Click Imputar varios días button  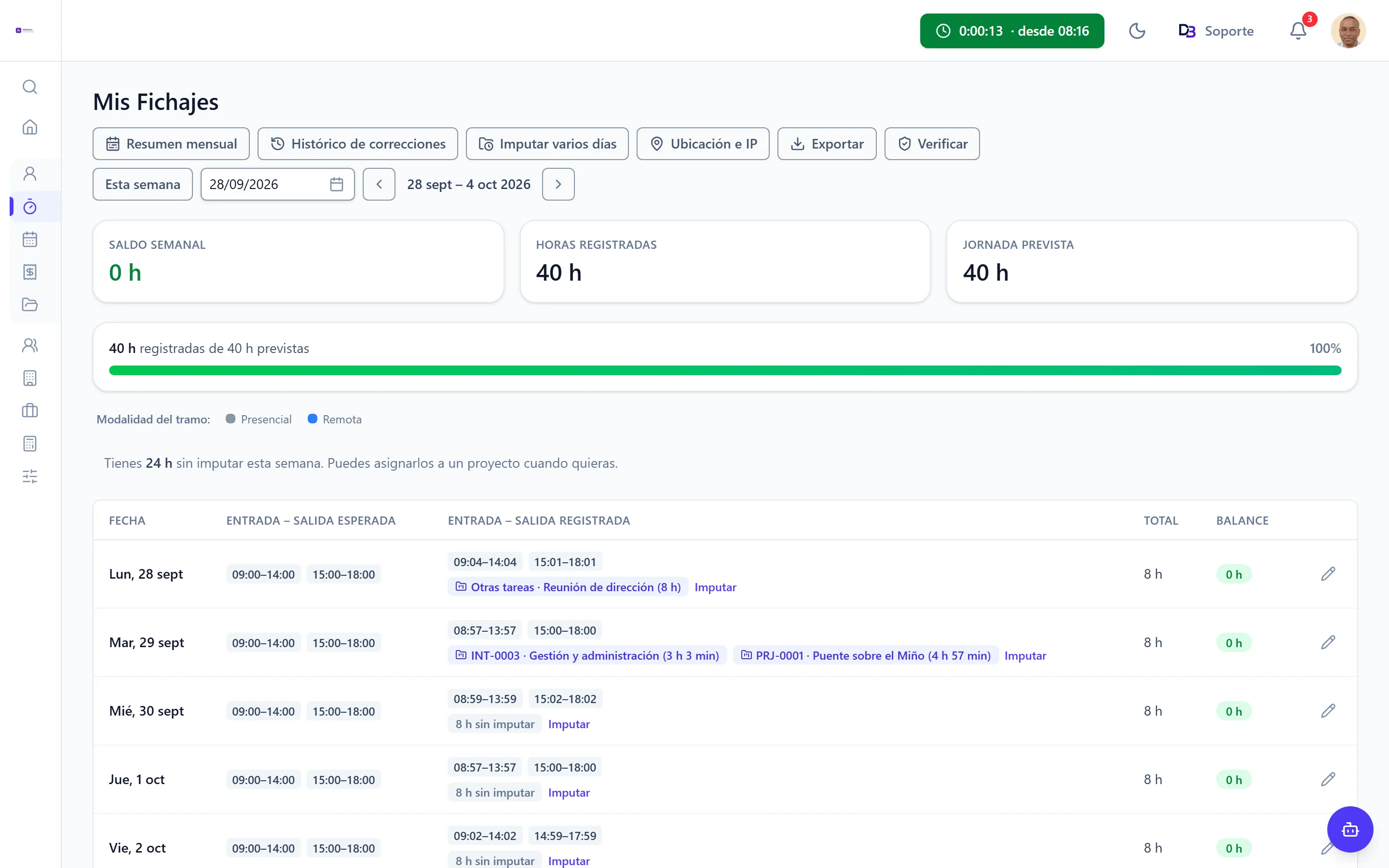(547, 144)
